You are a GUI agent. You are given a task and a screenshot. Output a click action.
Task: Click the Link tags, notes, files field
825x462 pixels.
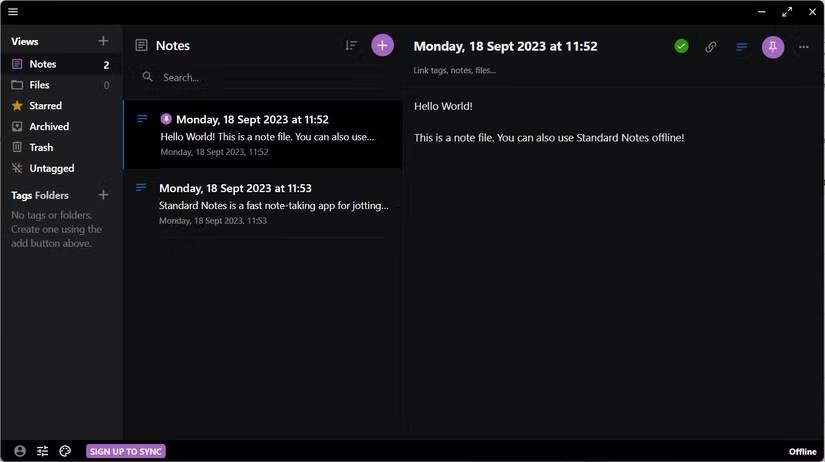455,71
